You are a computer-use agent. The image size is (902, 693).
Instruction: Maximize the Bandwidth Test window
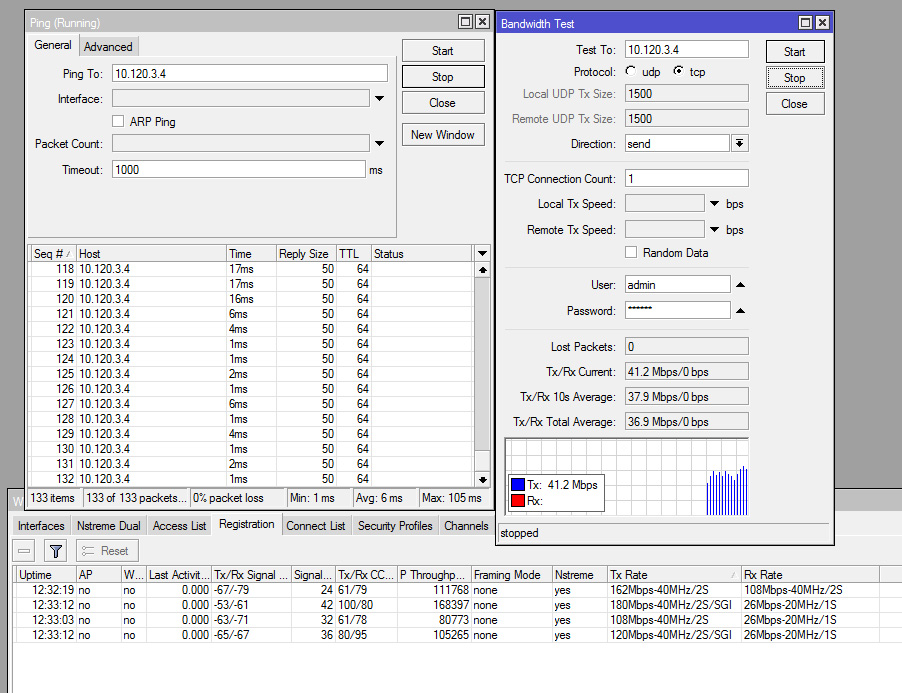coord(805,22)
